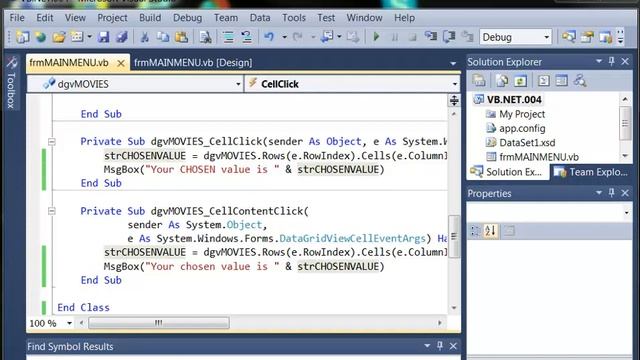Open Solution Explorer from the main toolbar icon
640x360 pixels.
pos(569,37)
